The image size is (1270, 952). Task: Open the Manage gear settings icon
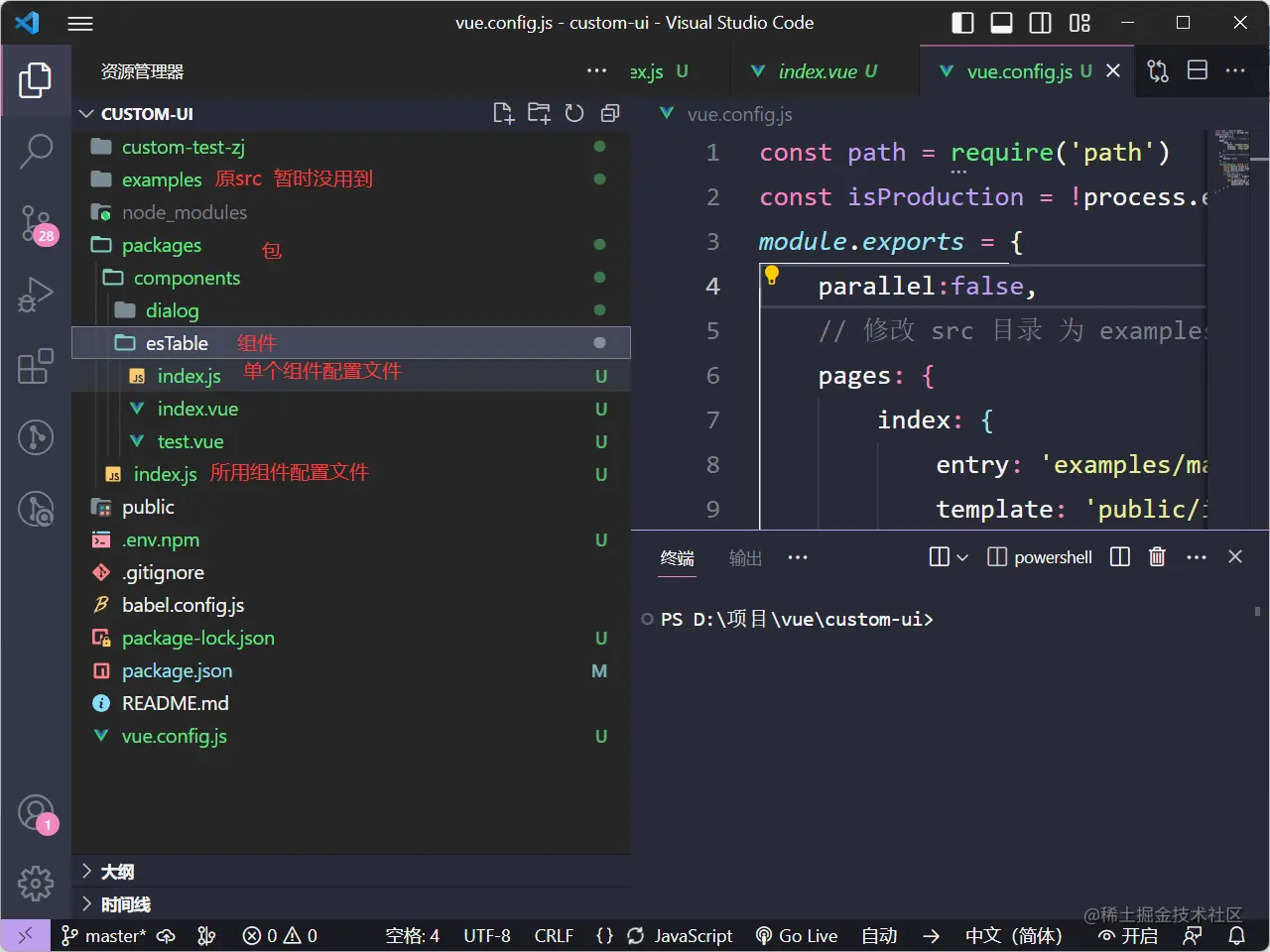click(36, 882)
